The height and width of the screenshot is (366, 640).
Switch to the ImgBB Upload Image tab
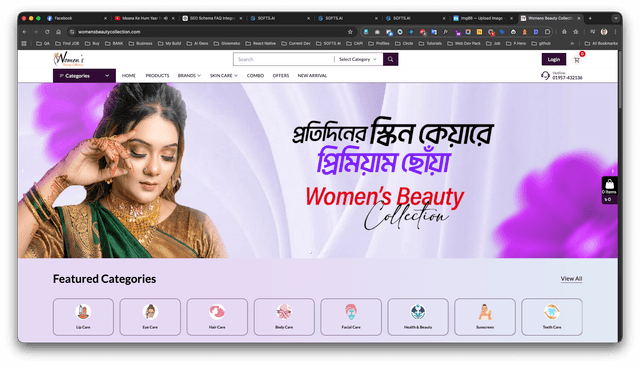coord(483,18)
